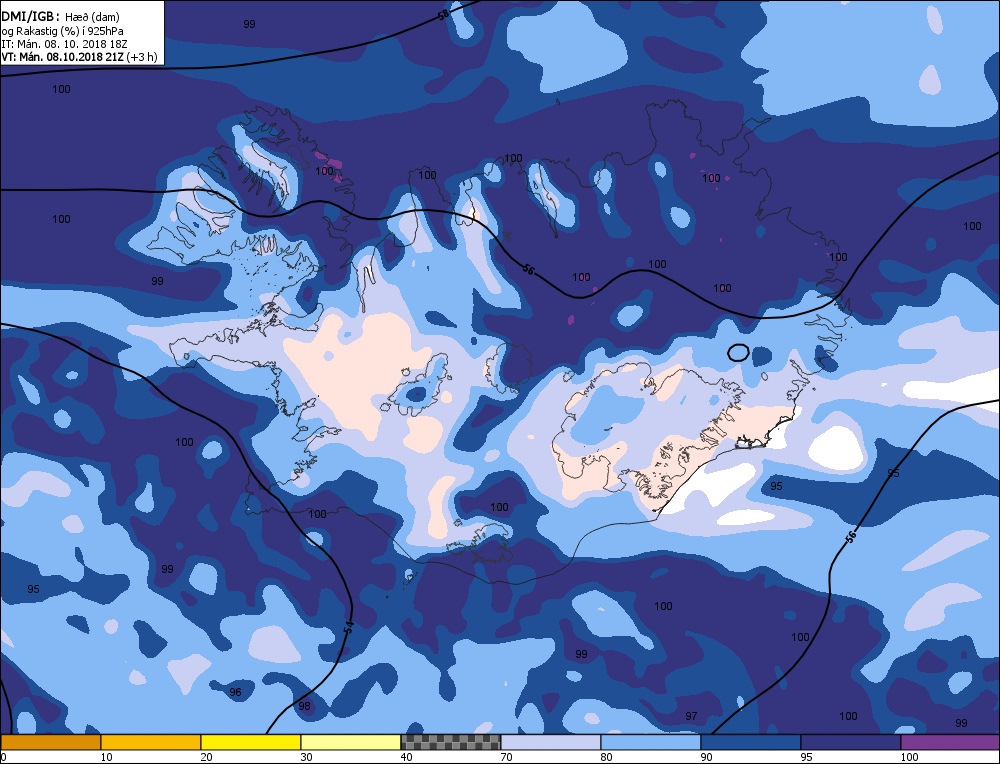The height and width of the screenshot is (764, 1000).
Task: Click the legend scale label '30'
Action: point(306,757)
